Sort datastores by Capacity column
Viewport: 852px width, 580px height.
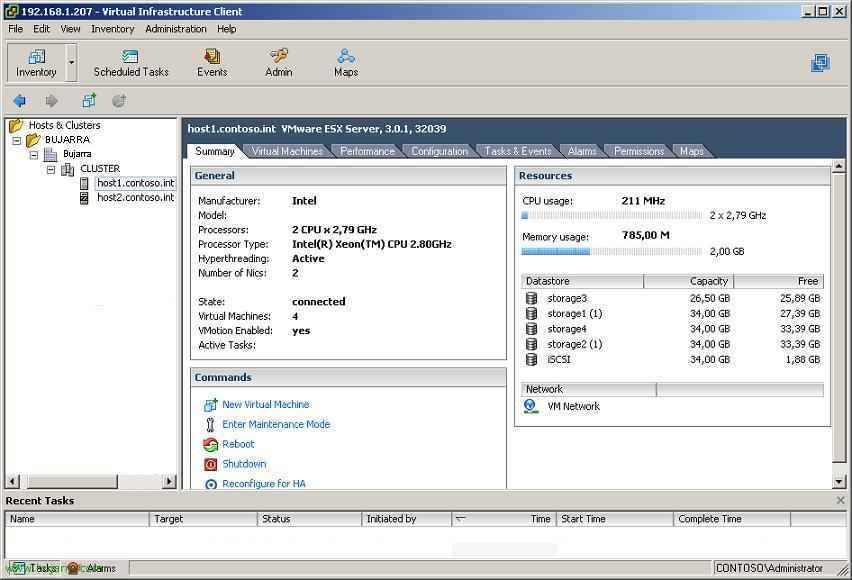(x=688, y=281)
